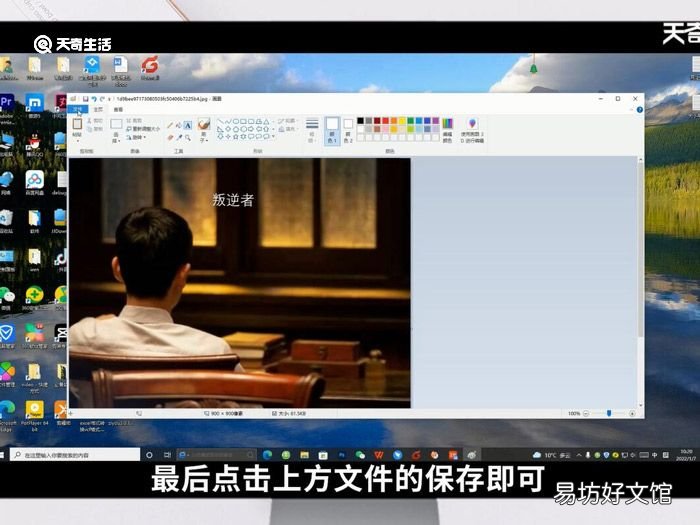Switch to the 主页 (Home) ribbon tab
This screenshot has width=700, height=525.
98,109
